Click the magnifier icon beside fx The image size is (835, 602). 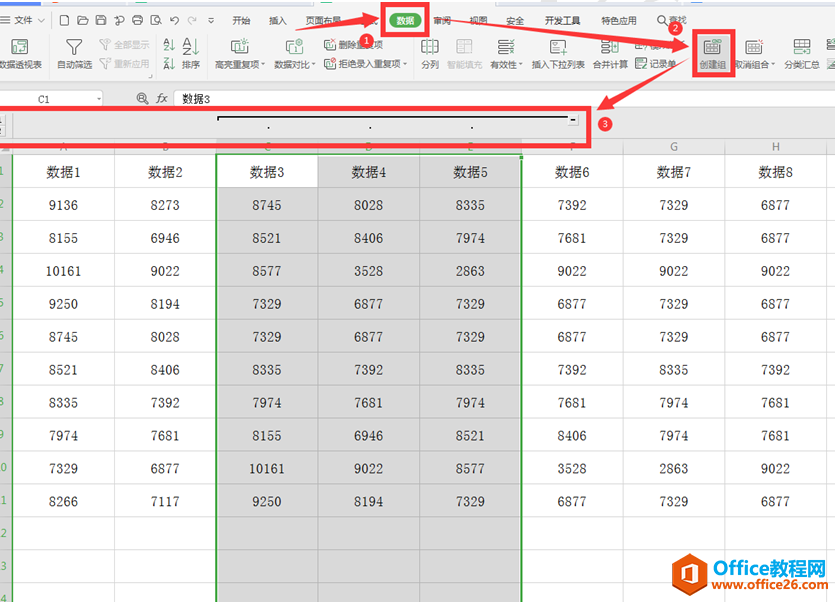pos(142,99)
